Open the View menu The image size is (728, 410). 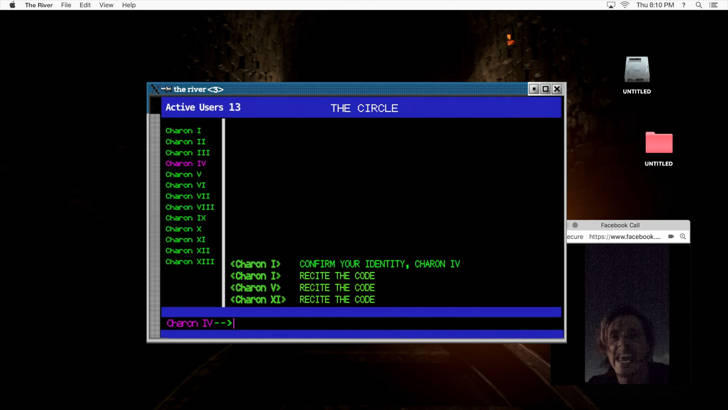[x=106, y=5]
